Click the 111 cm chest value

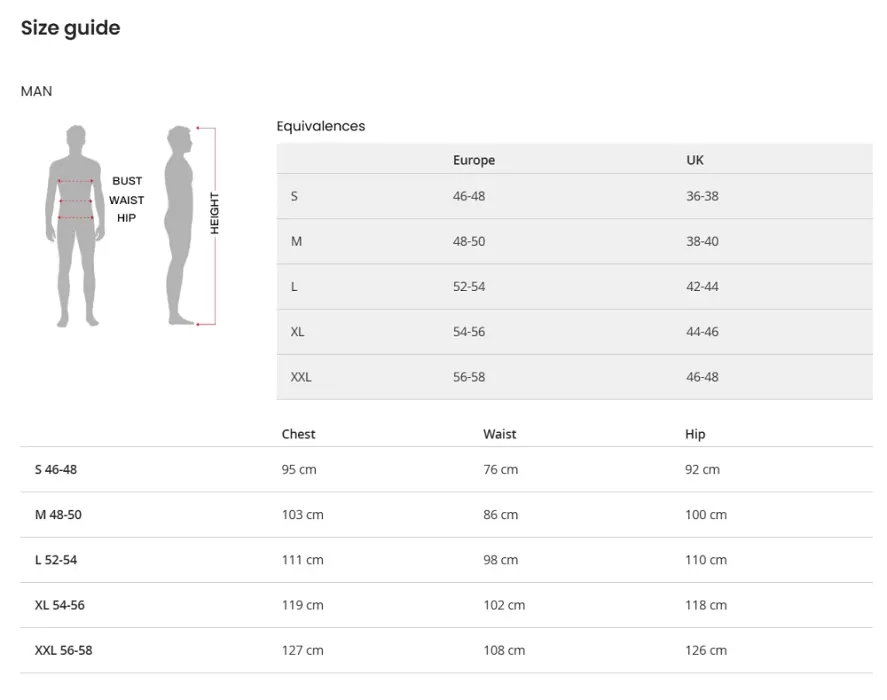click(303, 560)
